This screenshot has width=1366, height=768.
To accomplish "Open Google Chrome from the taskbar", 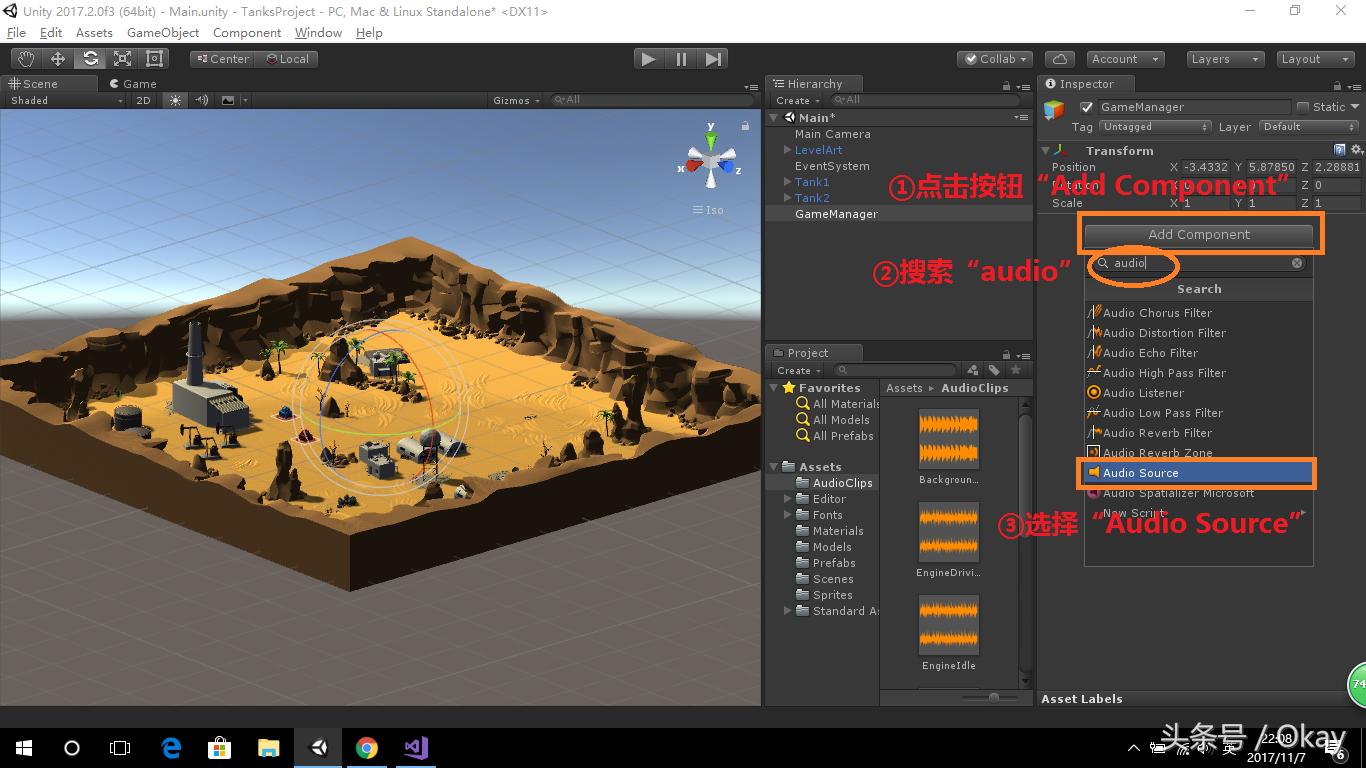I will (x=367, y=747).
